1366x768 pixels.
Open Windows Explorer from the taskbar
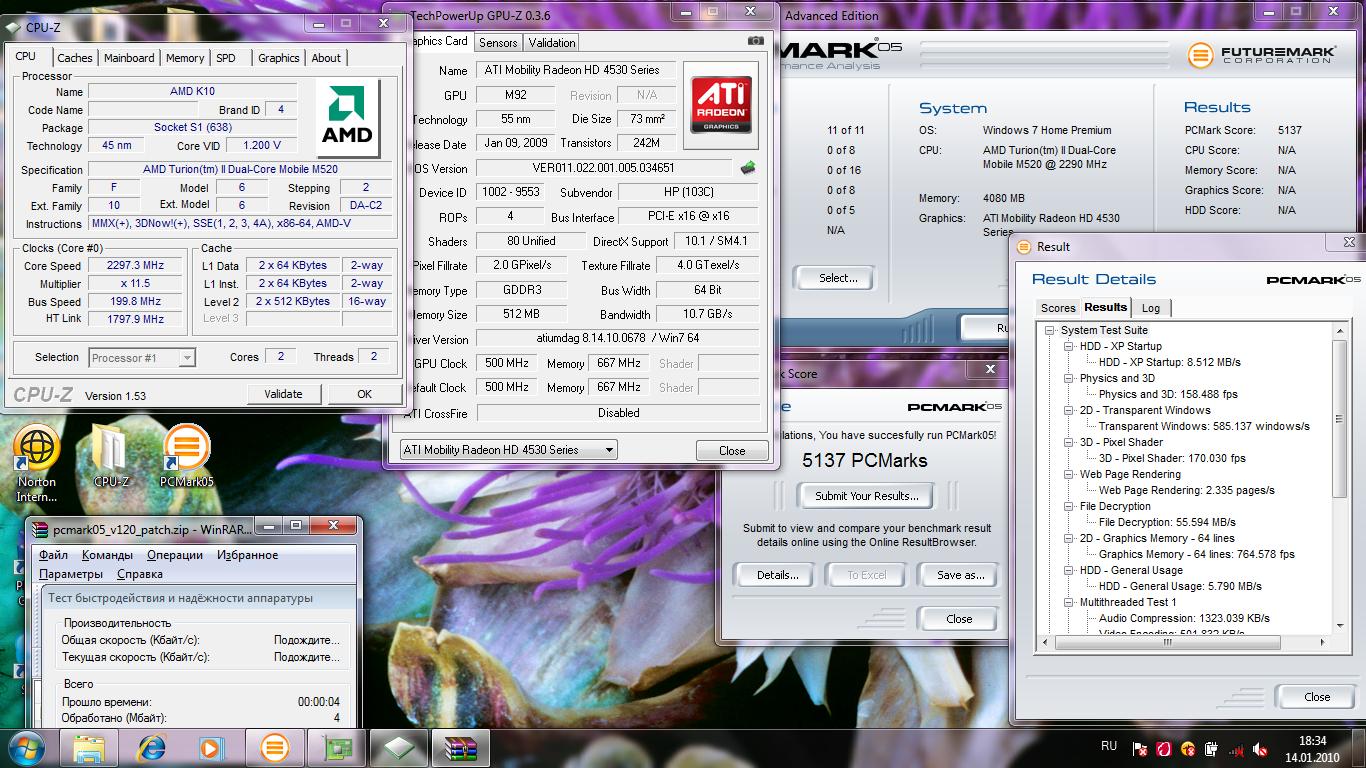pyautogui.click(x=89, y=747)
